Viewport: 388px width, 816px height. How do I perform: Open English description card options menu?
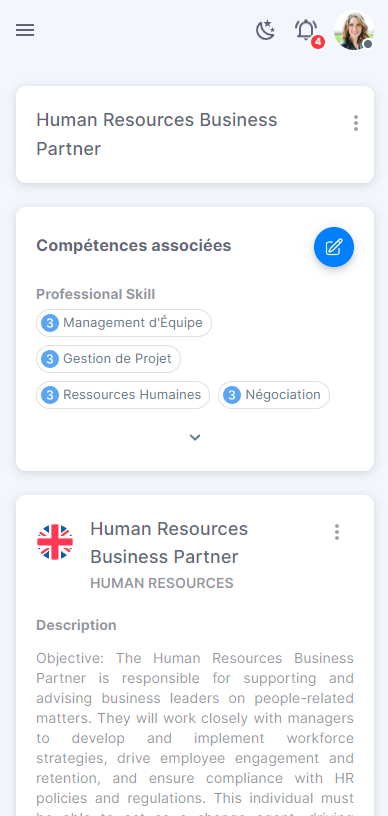coord(337,532)
